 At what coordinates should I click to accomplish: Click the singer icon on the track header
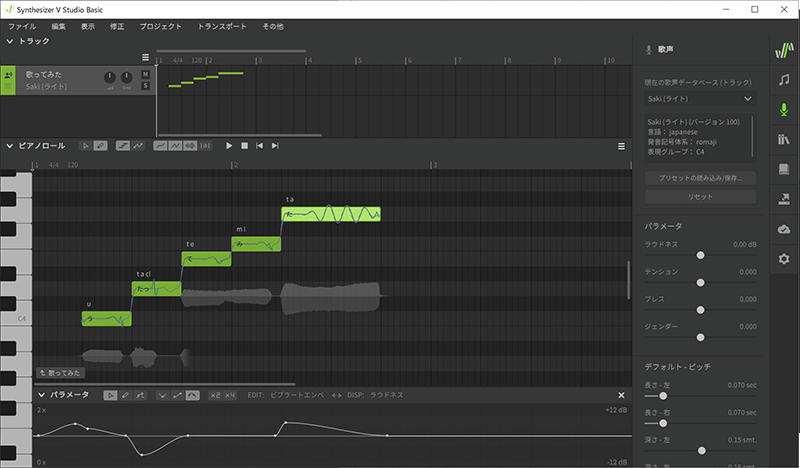tap(8, 75)
